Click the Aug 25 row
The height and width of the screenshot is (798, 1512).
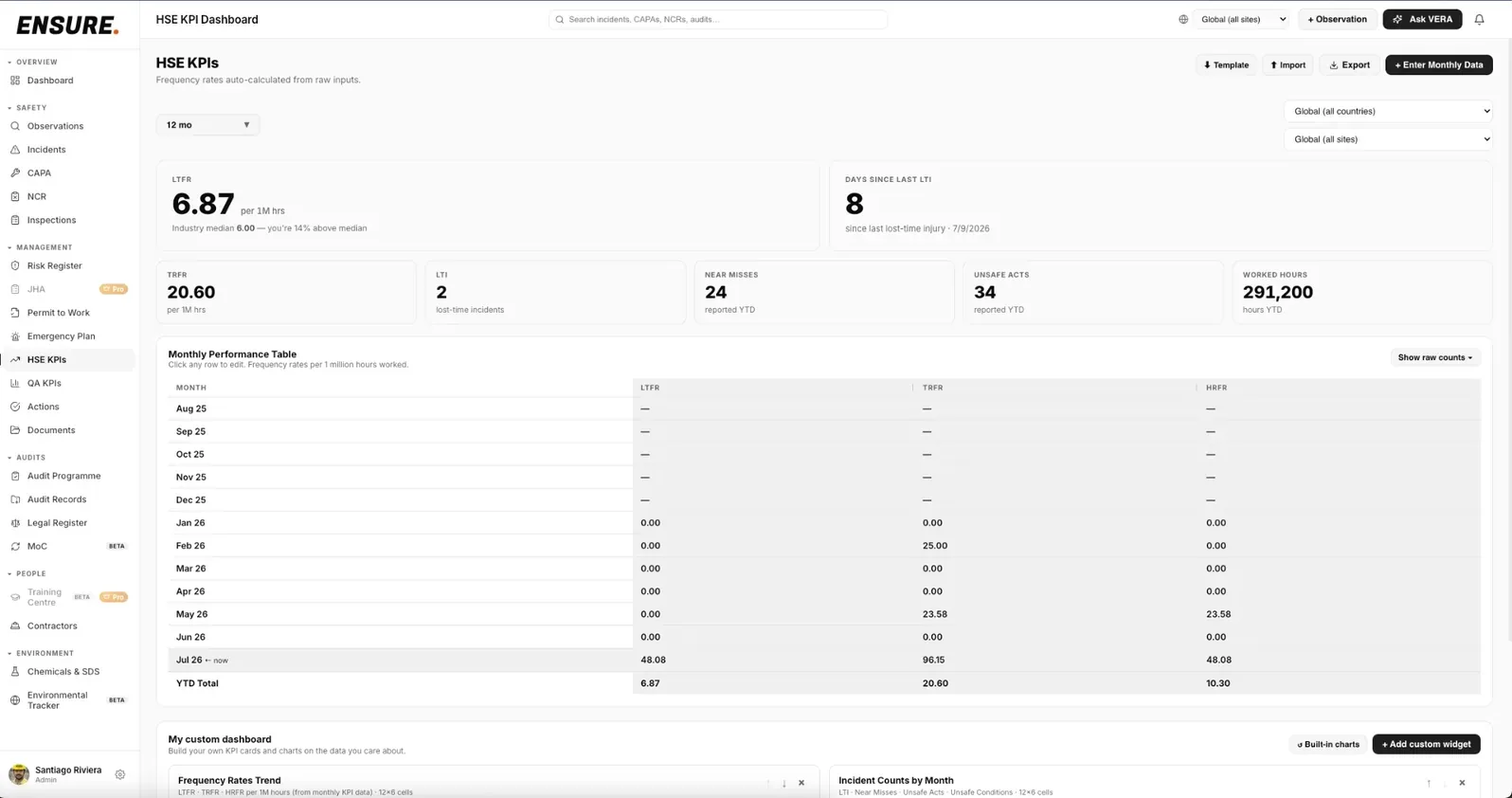(824, 408)
